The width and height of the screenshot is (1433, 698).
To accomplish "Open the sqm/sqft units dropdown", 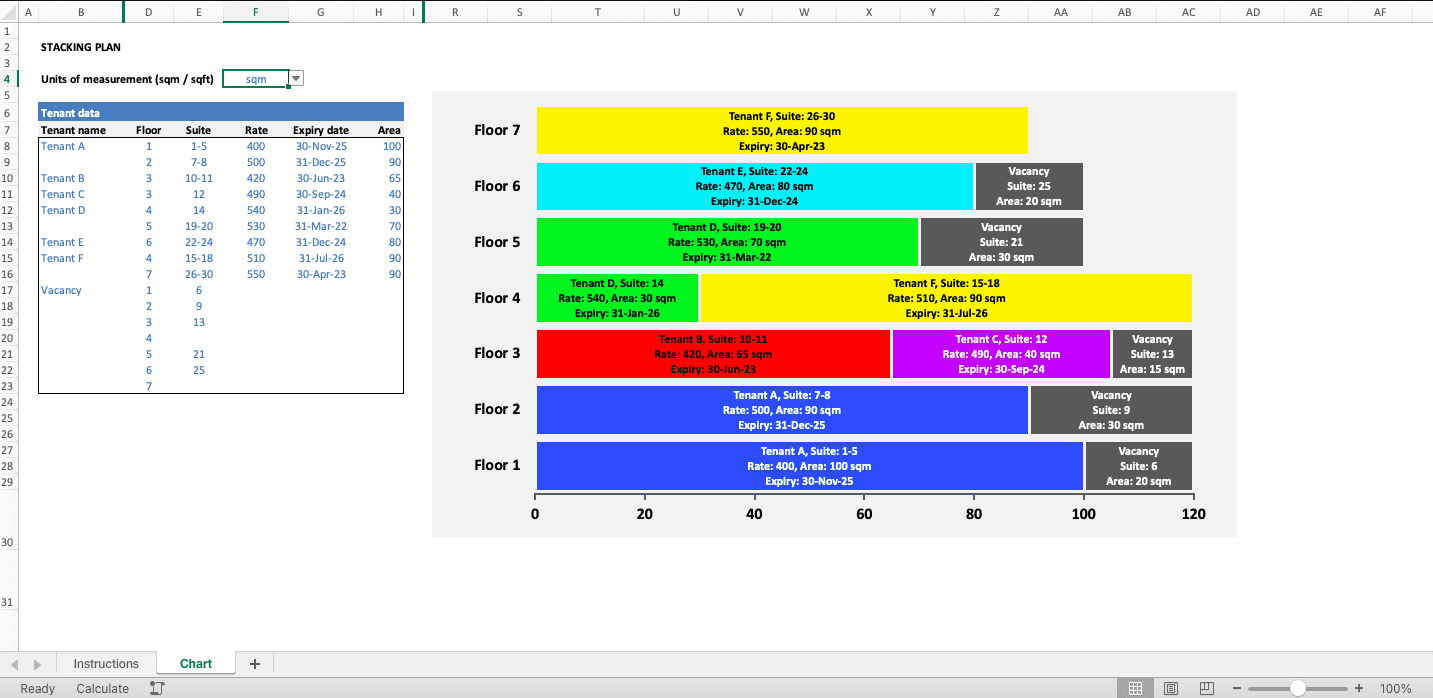I will [x=295, y=77].
